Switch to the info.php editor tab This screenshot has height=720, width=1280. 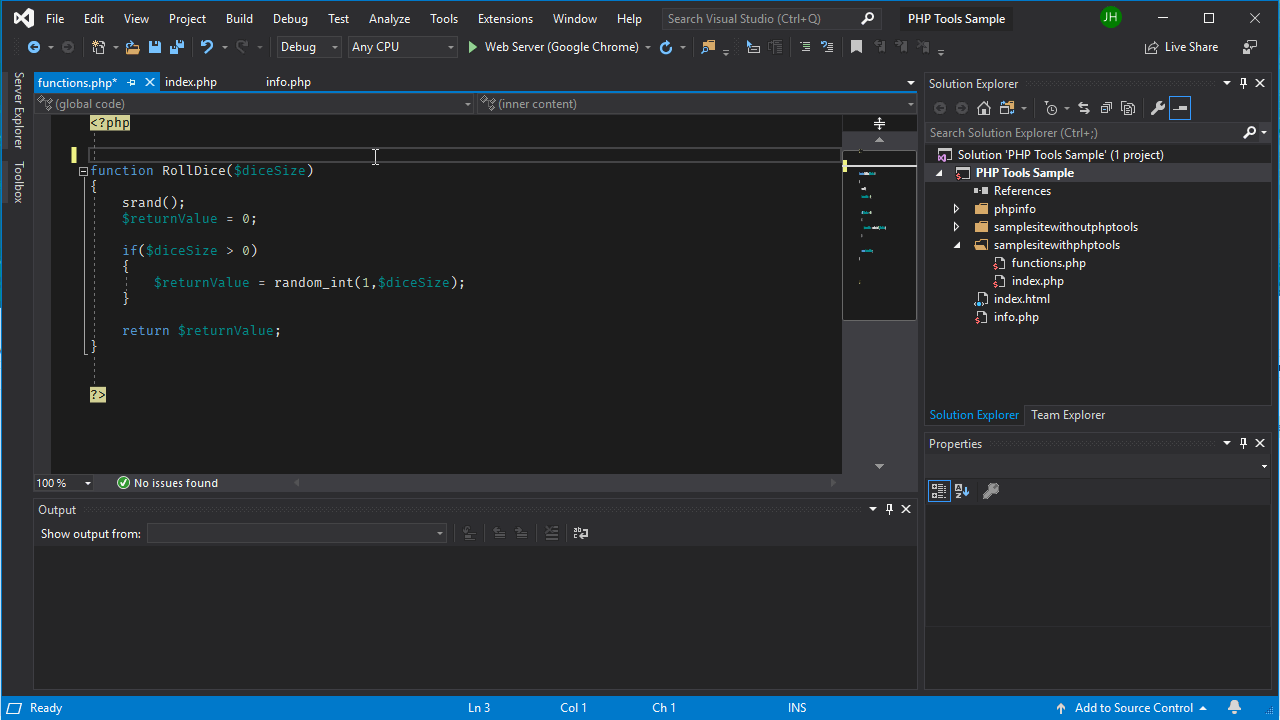pos(288,82)
